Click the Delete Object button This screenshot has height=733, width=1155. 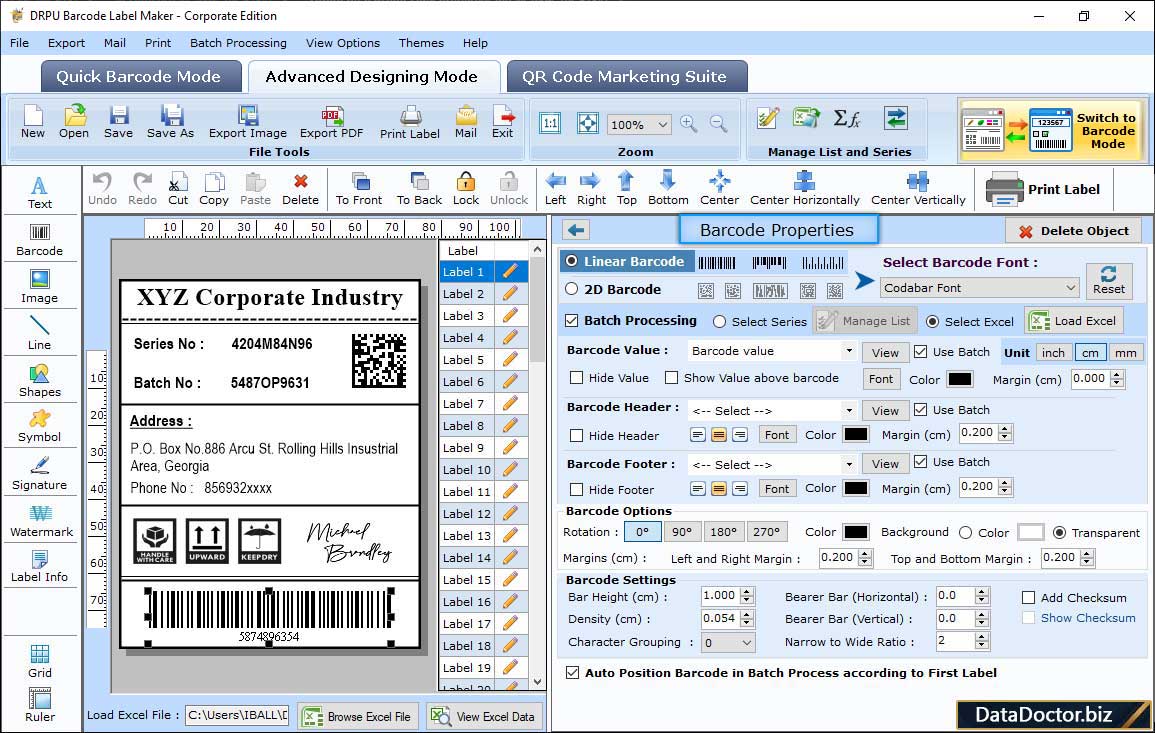1073,231
